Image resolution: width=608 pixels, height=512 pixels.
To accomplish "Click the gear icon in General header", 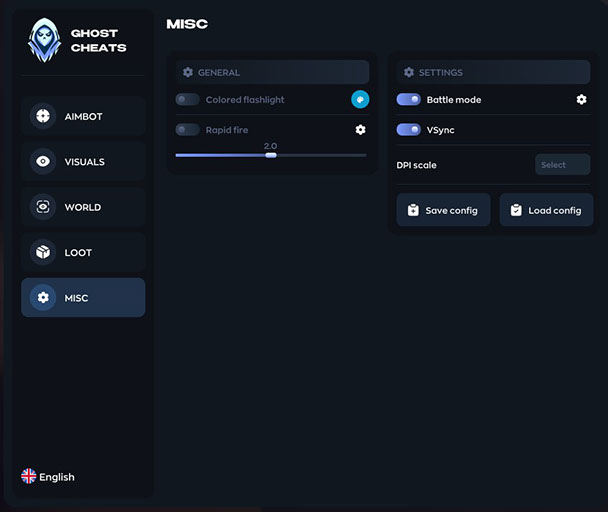I will [187, 73].
